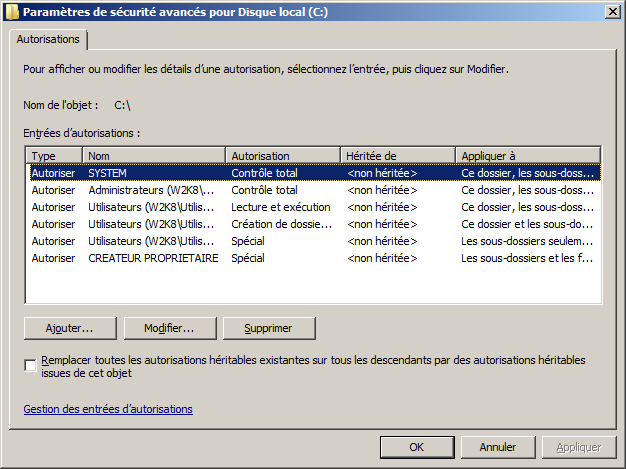
Task: Sort entries by the Nom column header
Action: (x=154, y=156)
